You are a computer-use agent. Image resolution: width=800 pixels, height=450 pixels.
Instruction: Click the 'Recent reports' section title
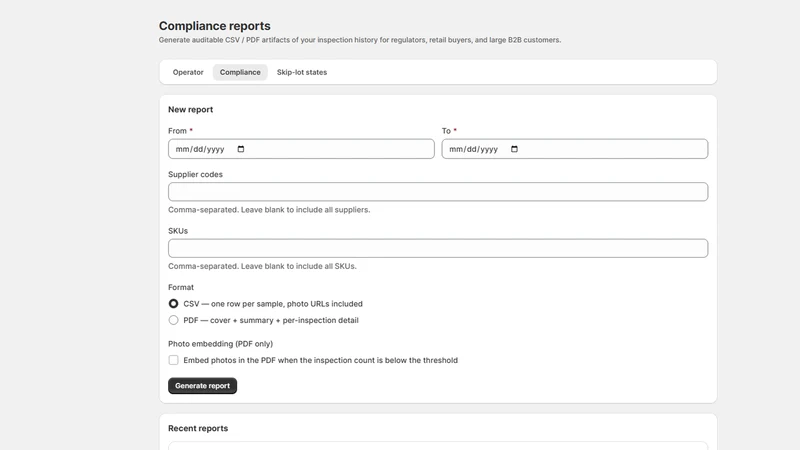pos(198,429)
